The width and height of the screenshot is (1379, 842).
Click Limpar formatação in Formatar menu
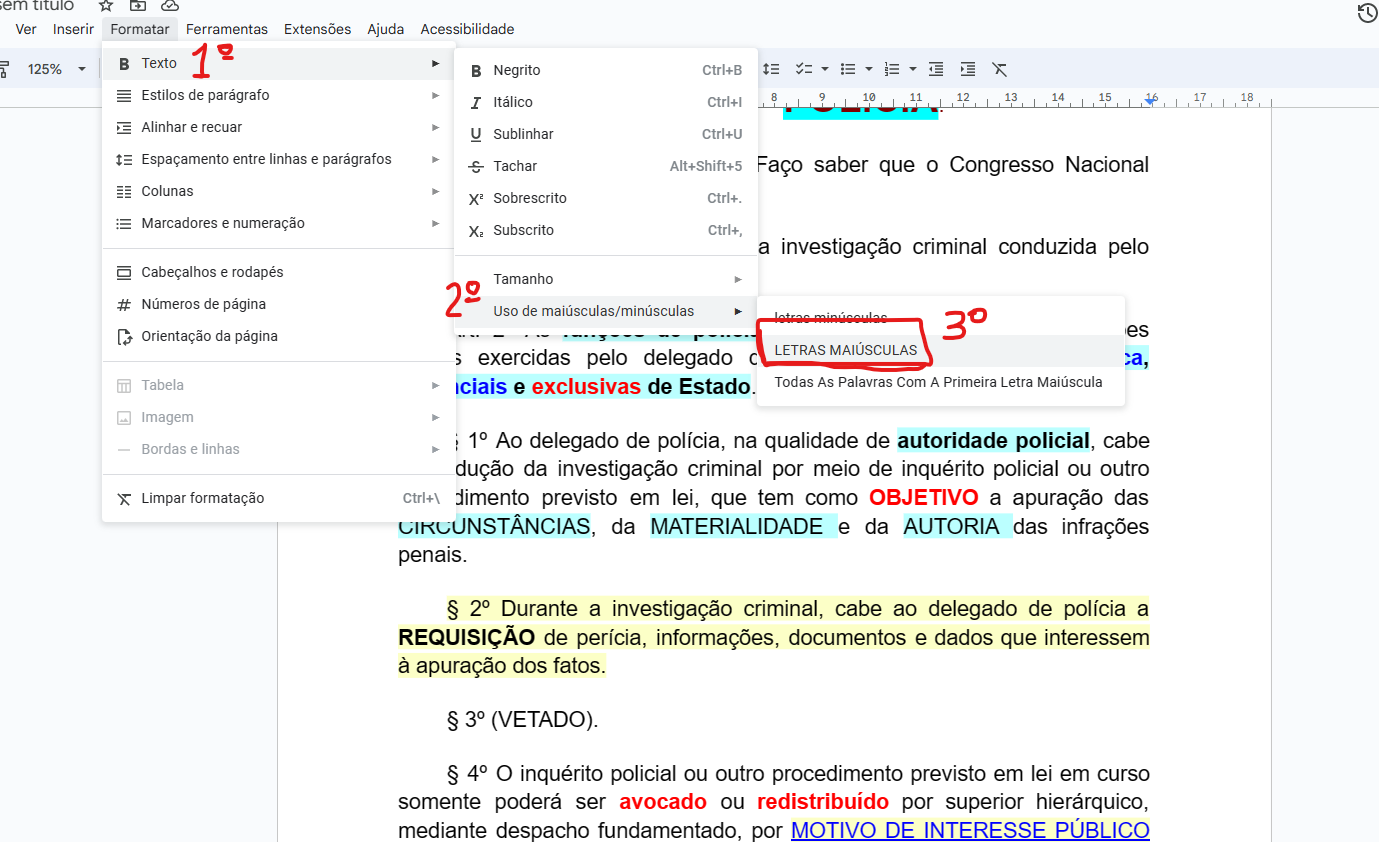click(x=279, y=498)
